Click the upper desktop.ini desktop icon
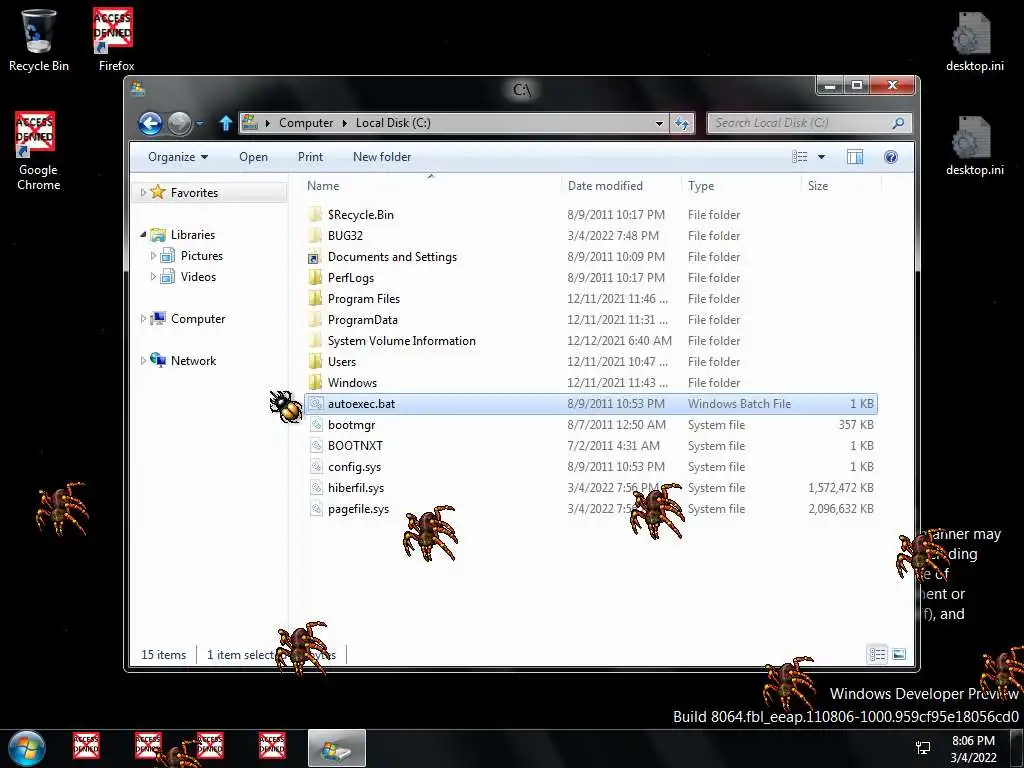Viewport: 1024px width, 768px height. [974, 42]
